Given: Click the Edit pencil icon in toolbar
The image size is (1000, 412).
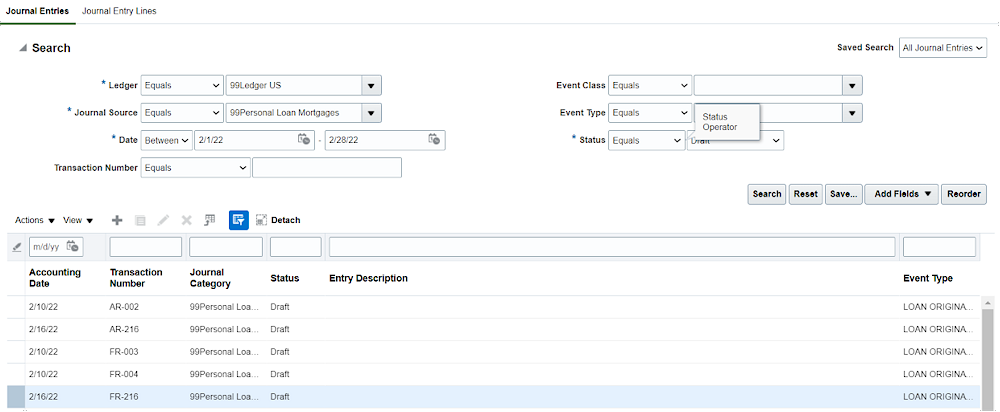Looking at the screenshot, I should (163, 220).
